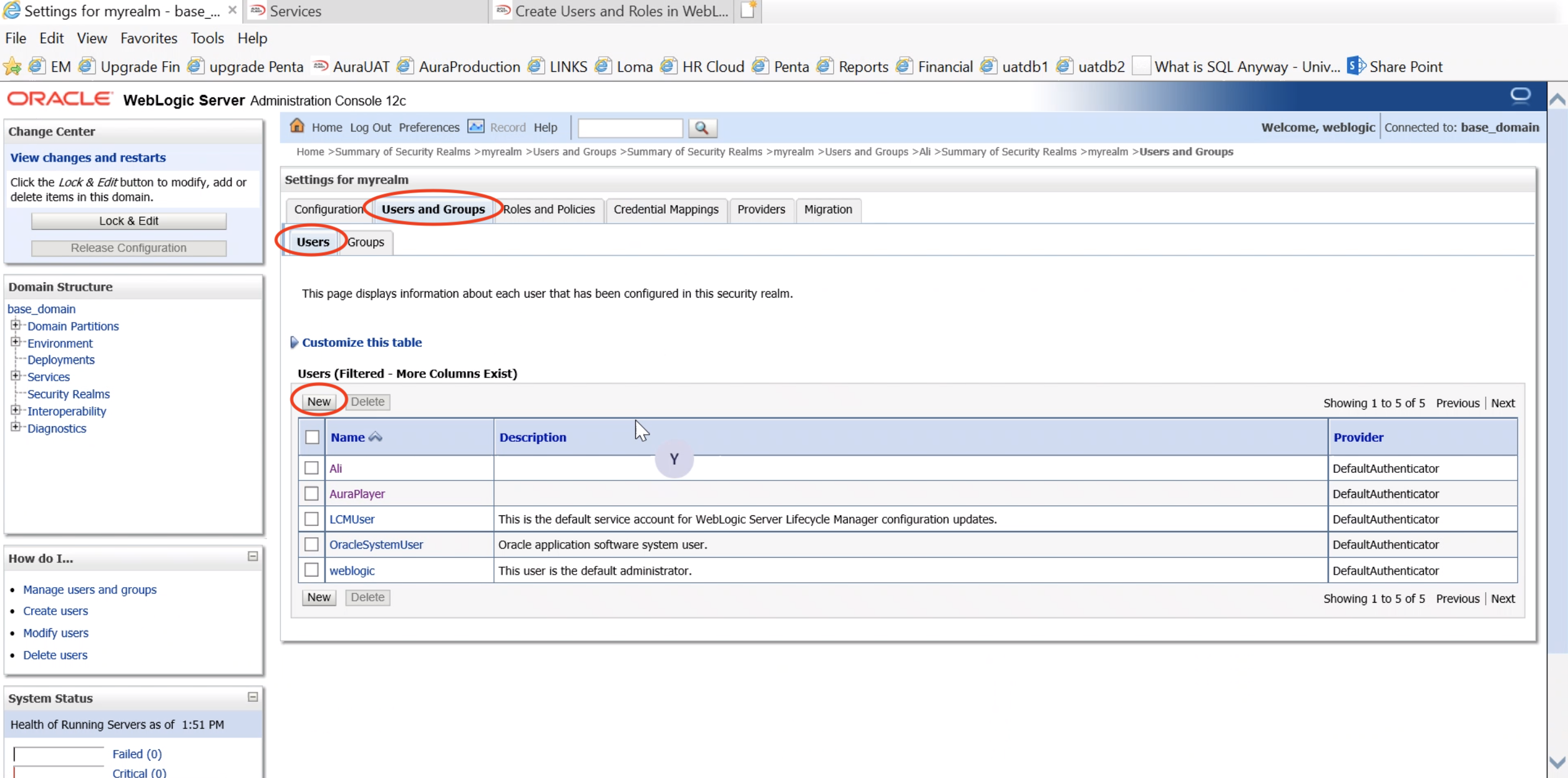Open Security Realms in domain tree
Screen dimensions: 1568x778
click(69, 394)
